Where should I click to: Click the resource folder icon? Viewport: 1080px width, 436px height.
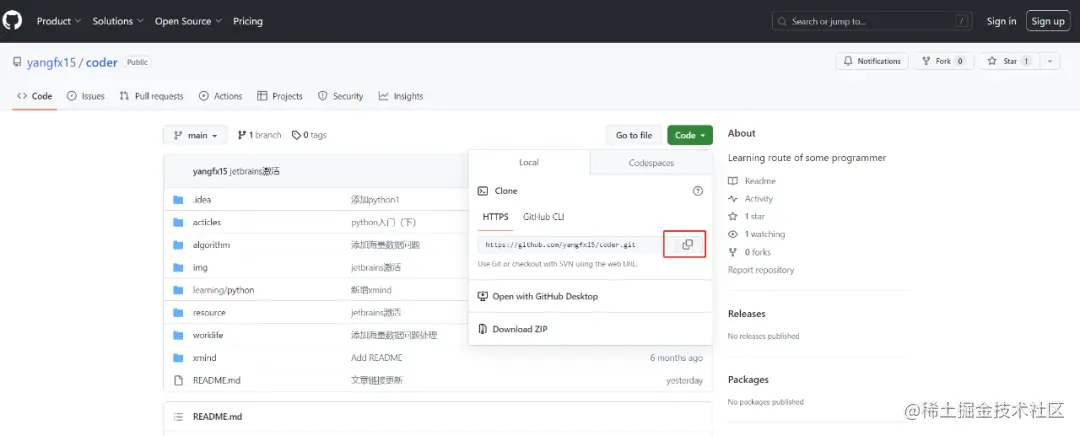click(178, 313)
